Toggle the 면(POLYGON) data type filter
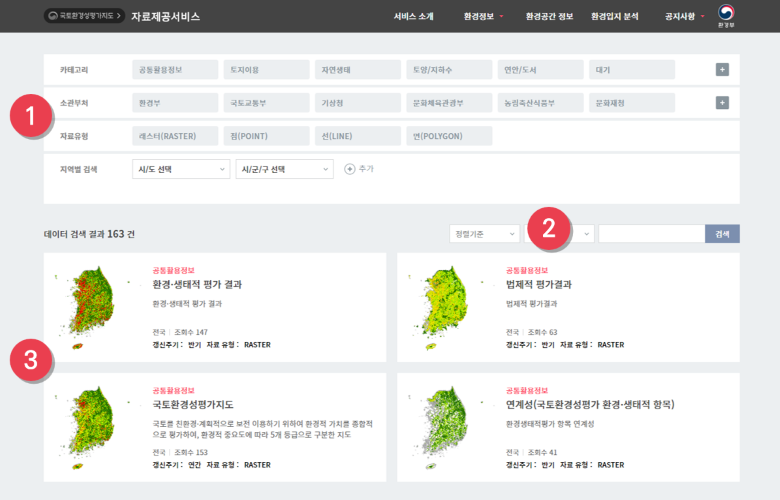Viewport: 780px width, 500px height. tap(449, 136)
